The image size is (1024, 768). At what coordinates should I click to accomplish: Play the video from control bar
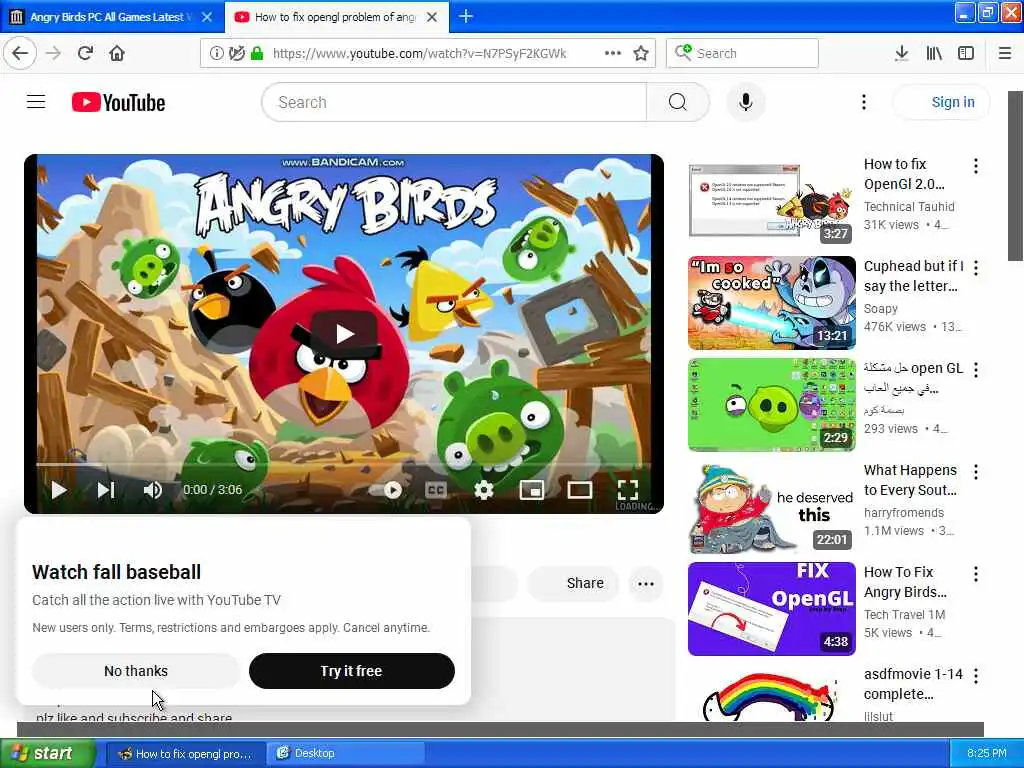point(59,490)
